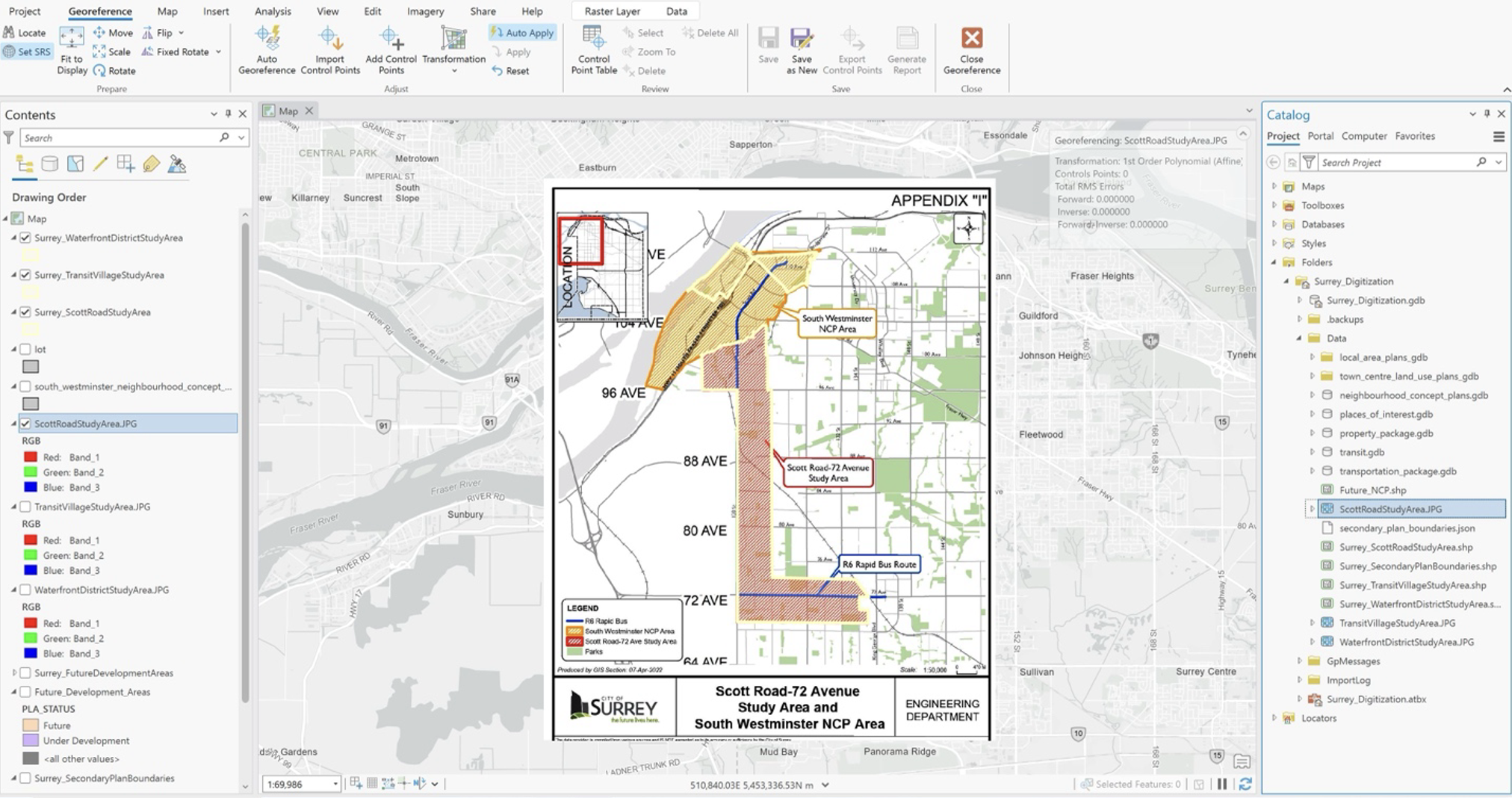Refresh the map view
This screenshot has width=1512, height=798.
pos(1245,784)
